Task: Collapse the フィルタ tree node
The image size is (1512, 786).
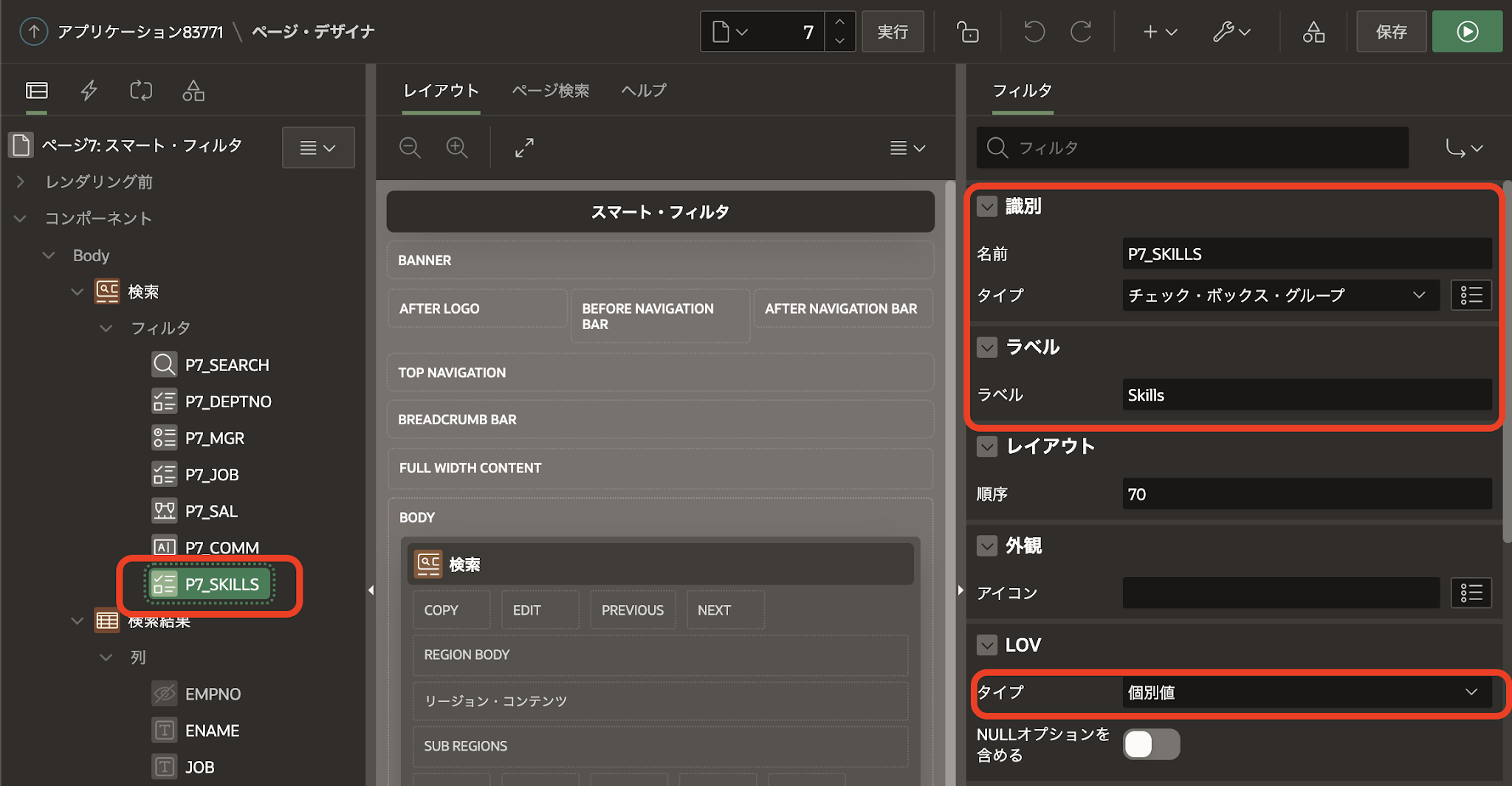Action: [x=106, y=328]
